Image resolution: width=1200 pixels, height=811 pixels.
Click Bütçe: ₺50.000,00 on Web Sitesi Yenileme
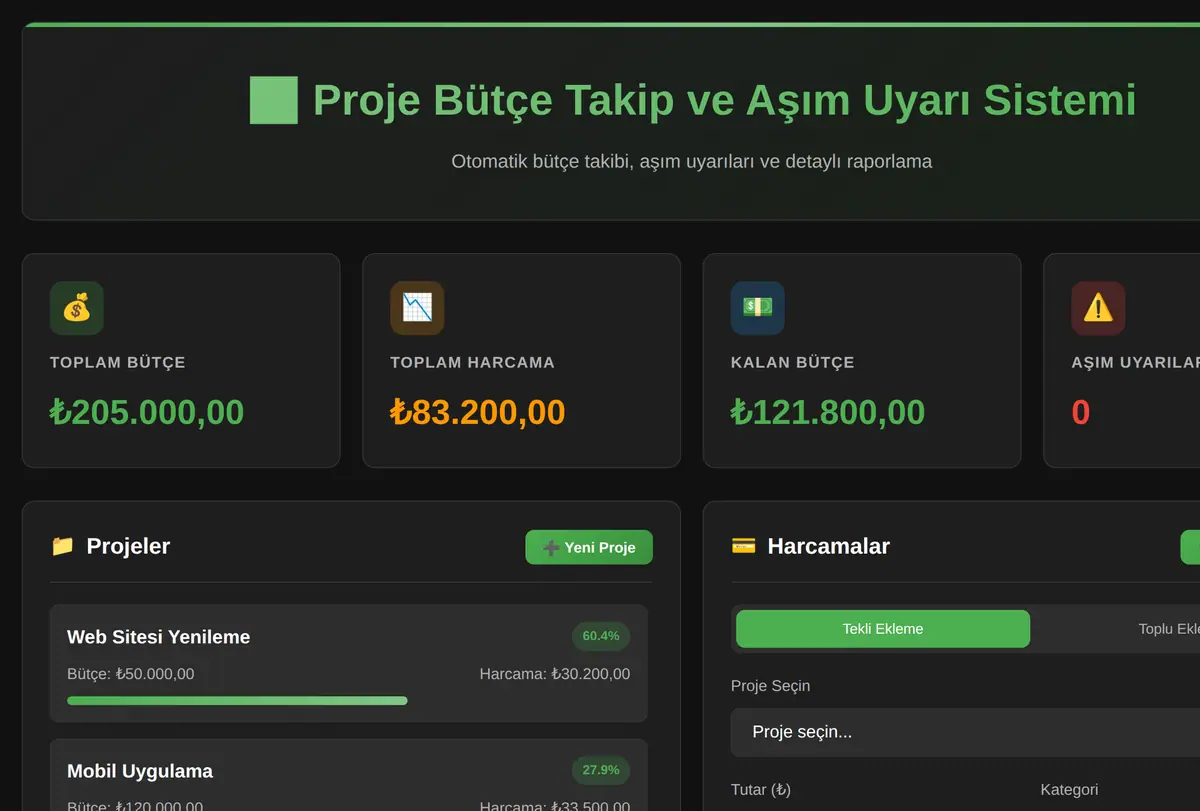(x=131, y=674)
